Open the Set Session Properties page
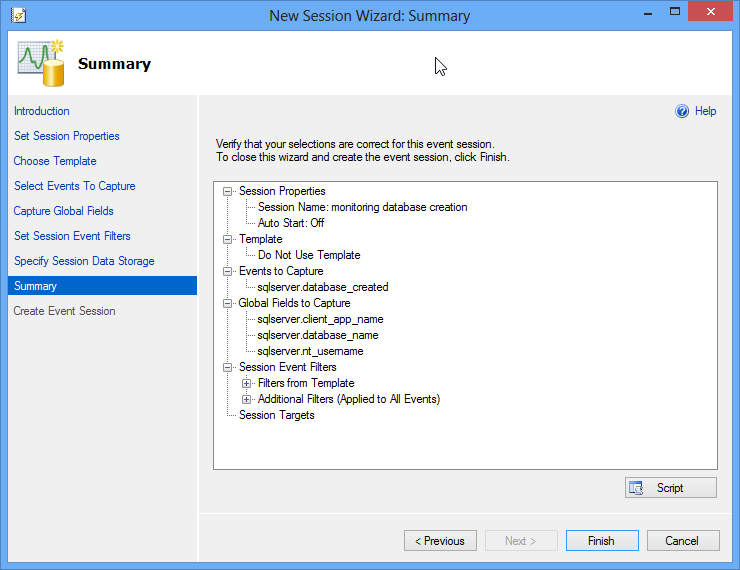Viewport: 740px width, 570px height. (67, 136)
